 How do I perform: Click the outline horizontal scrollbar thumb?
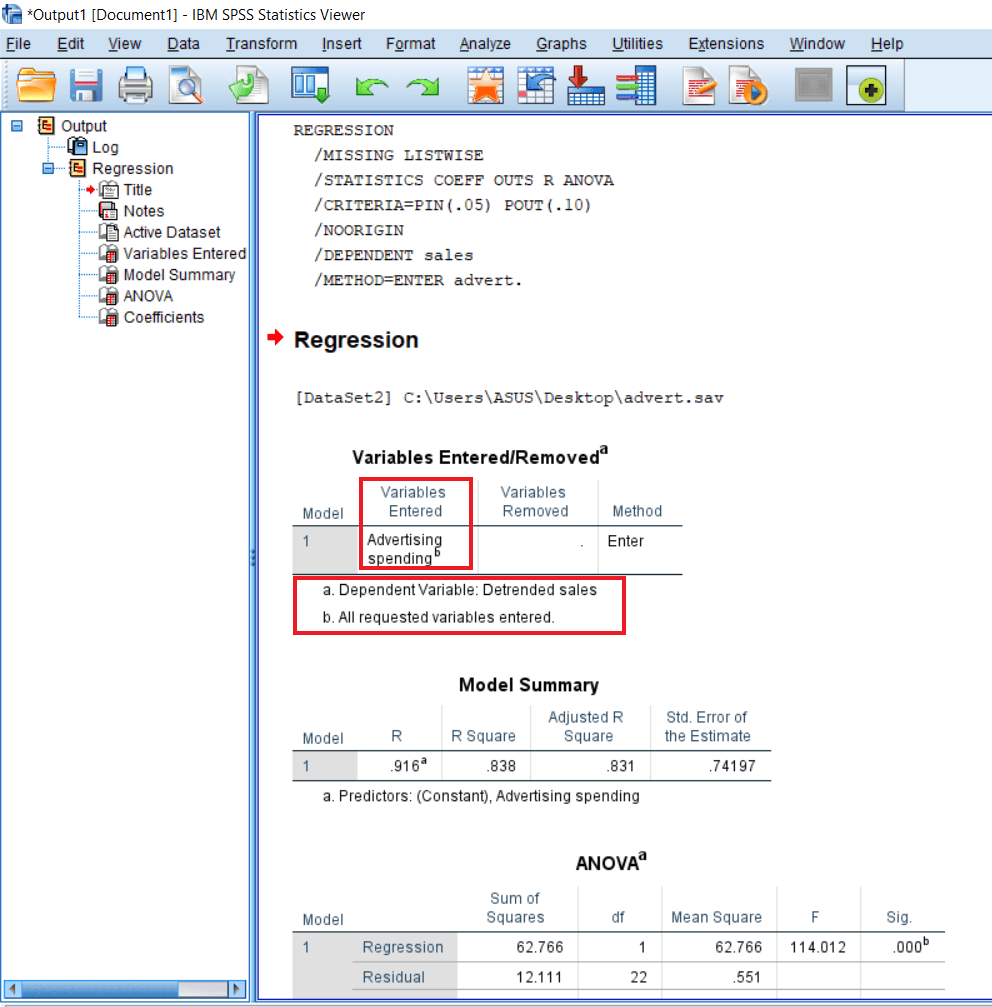pos(100,988)
